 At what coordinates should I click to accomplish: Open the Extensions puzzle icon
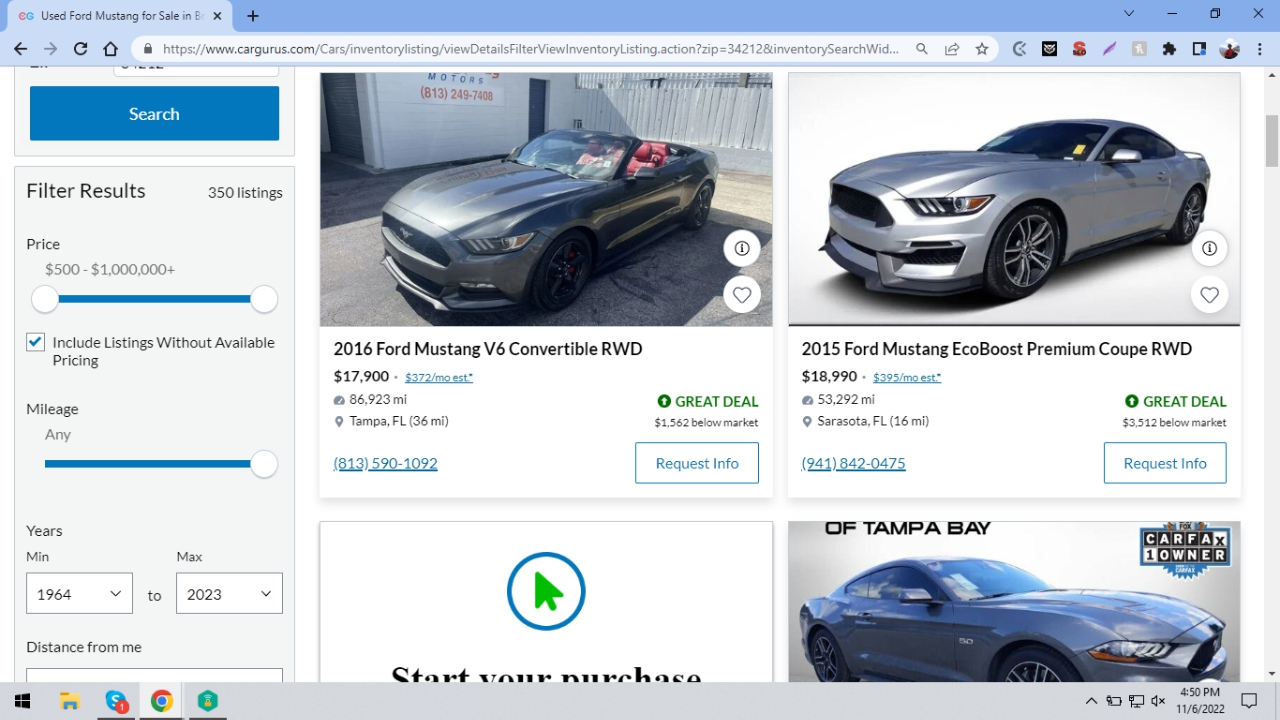click(1169, 48)
